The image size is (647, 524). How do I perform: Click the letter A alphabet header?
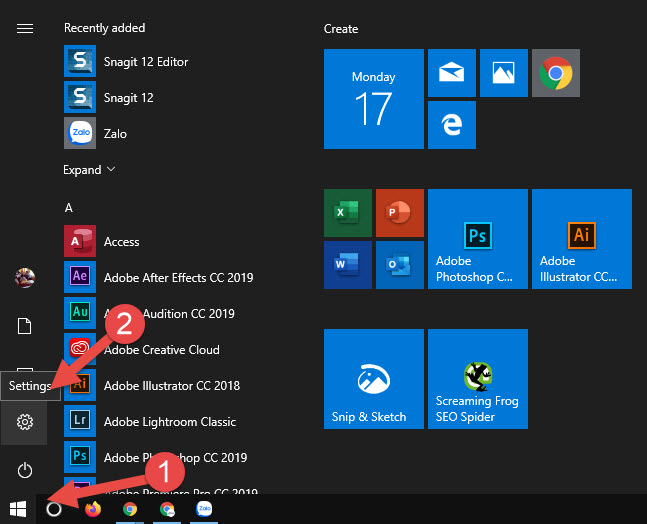click(69, 207)
